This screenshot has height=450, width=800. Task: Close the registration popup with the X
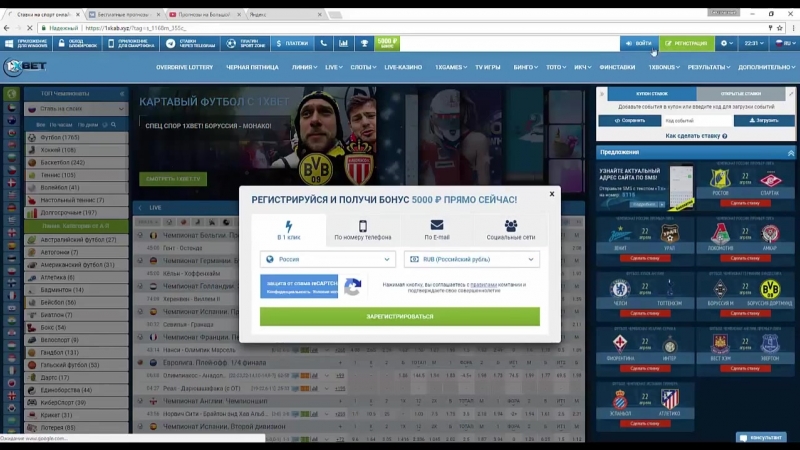pos(552,194)
